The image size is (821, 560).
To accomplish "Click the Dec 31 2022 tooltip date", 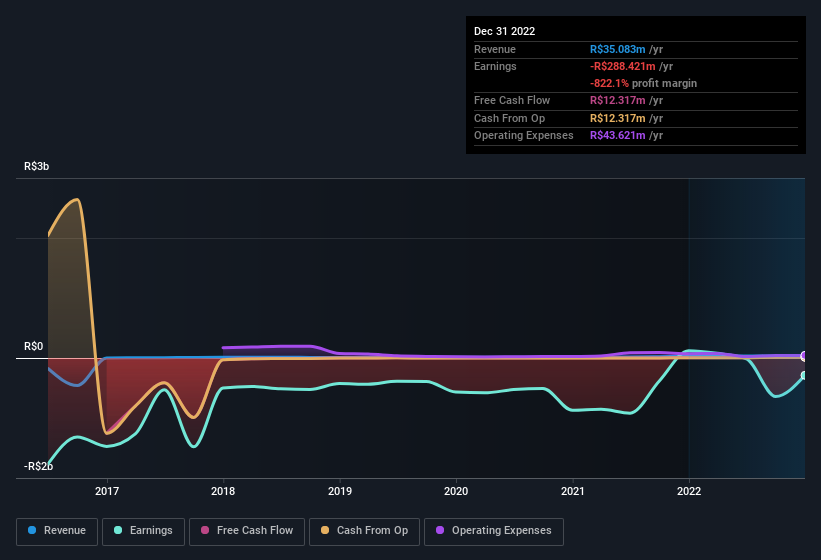I will 504,31.
